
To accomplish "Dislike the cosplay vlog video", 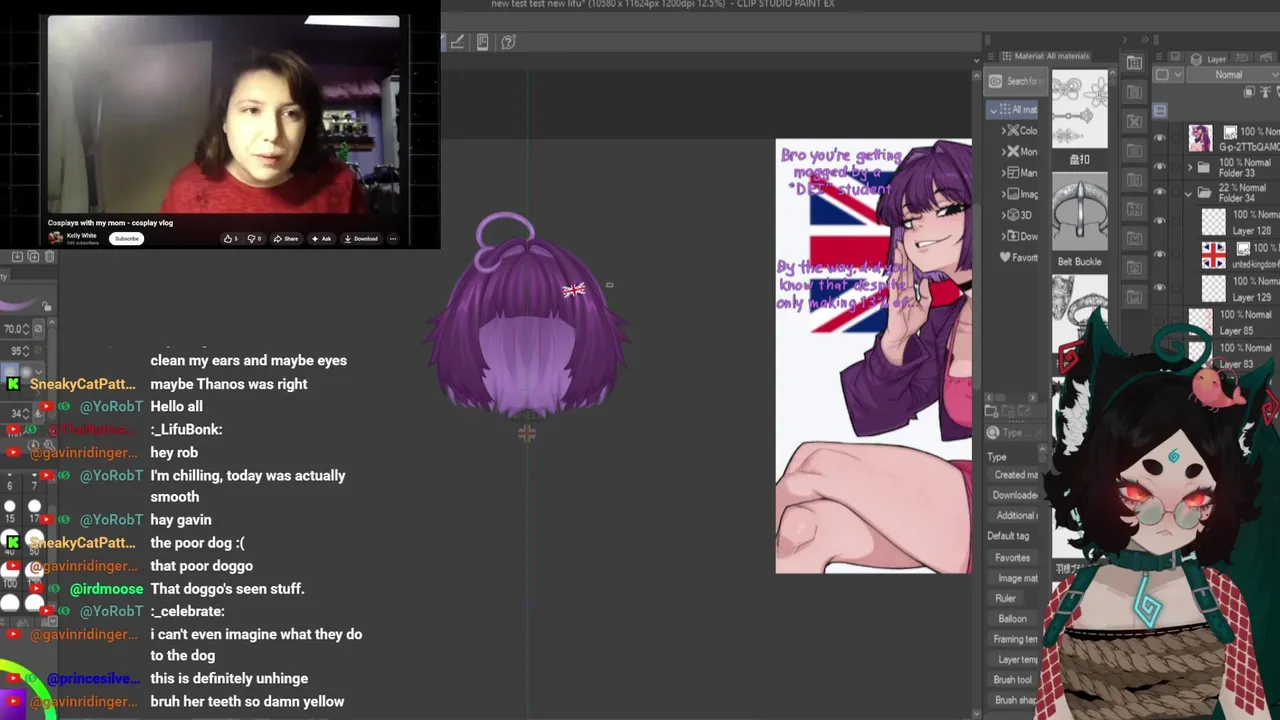I will tap(254, 239).
